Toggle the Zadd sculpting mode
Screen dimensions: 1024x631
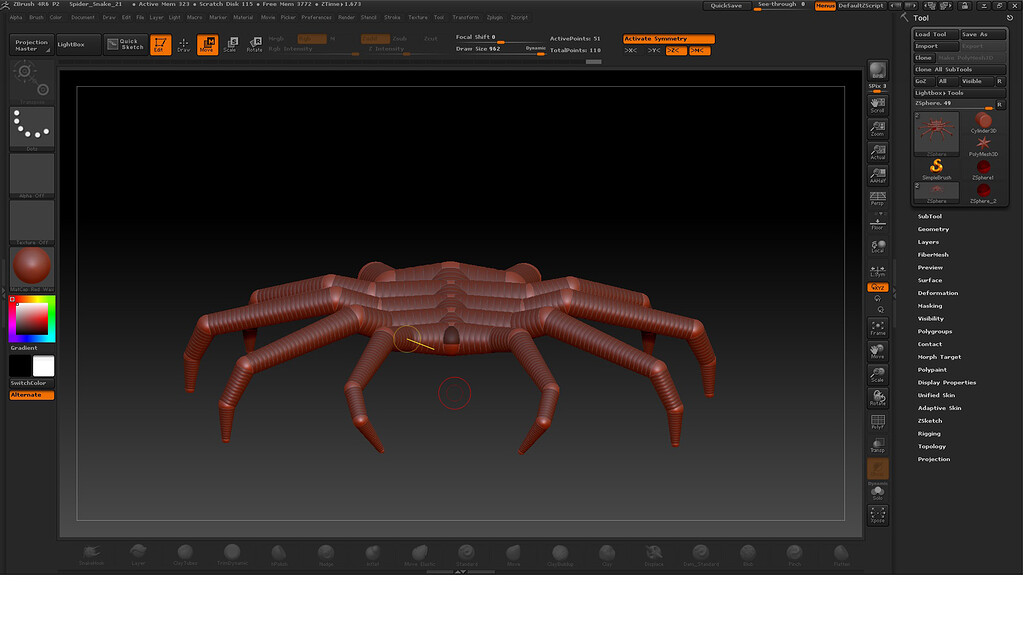[x=375, y=38]
